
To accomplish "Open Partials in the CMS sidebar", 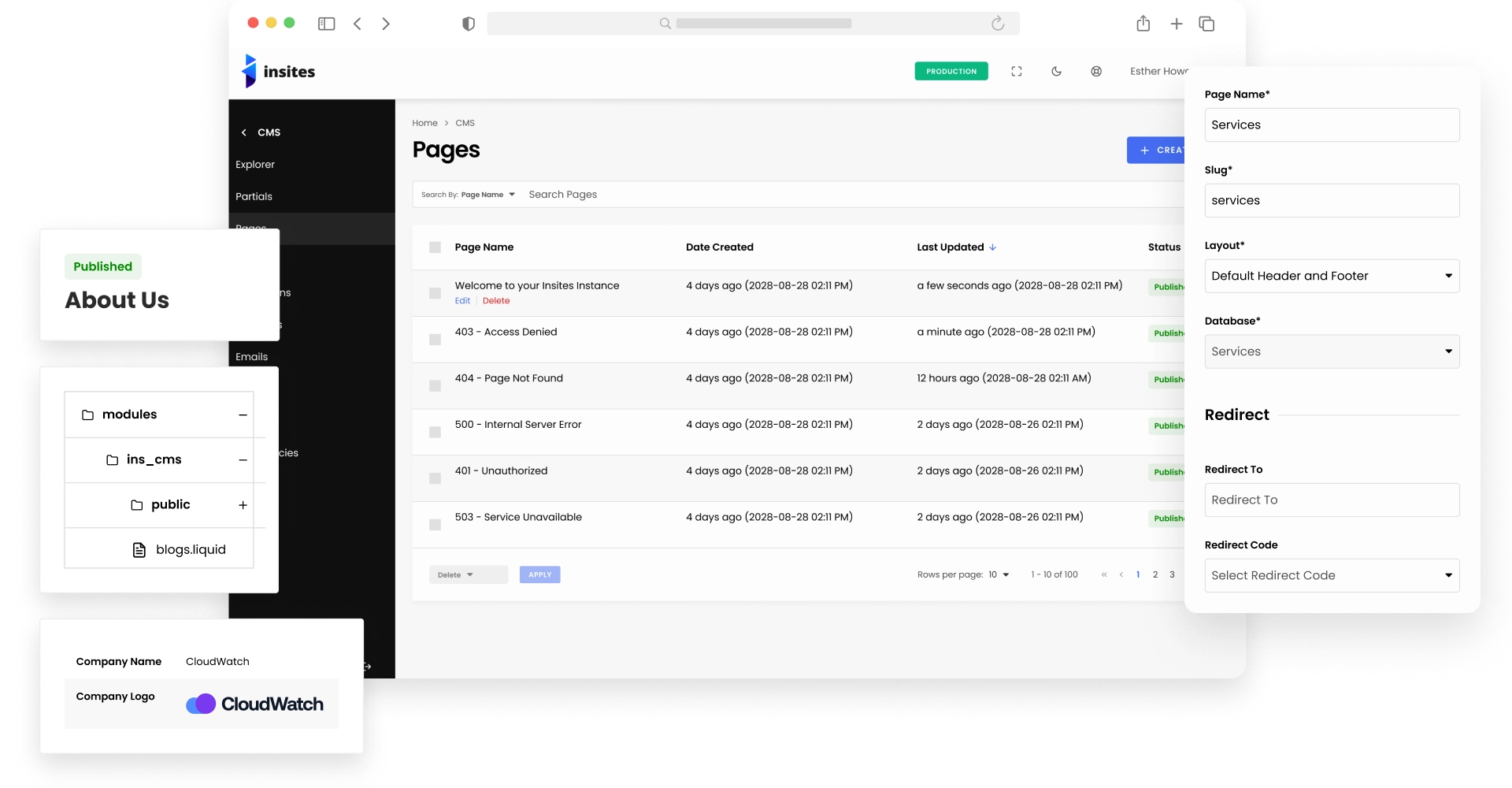I will (x=254, y=197).
